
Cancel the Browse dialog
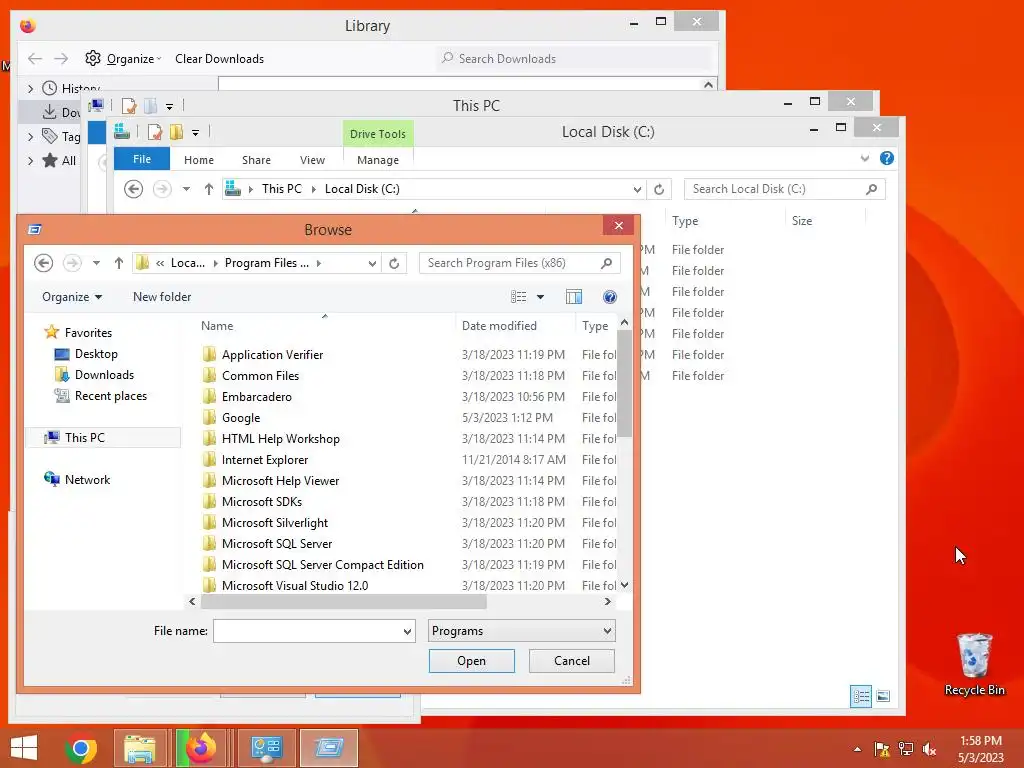click(x=571, y=661)
